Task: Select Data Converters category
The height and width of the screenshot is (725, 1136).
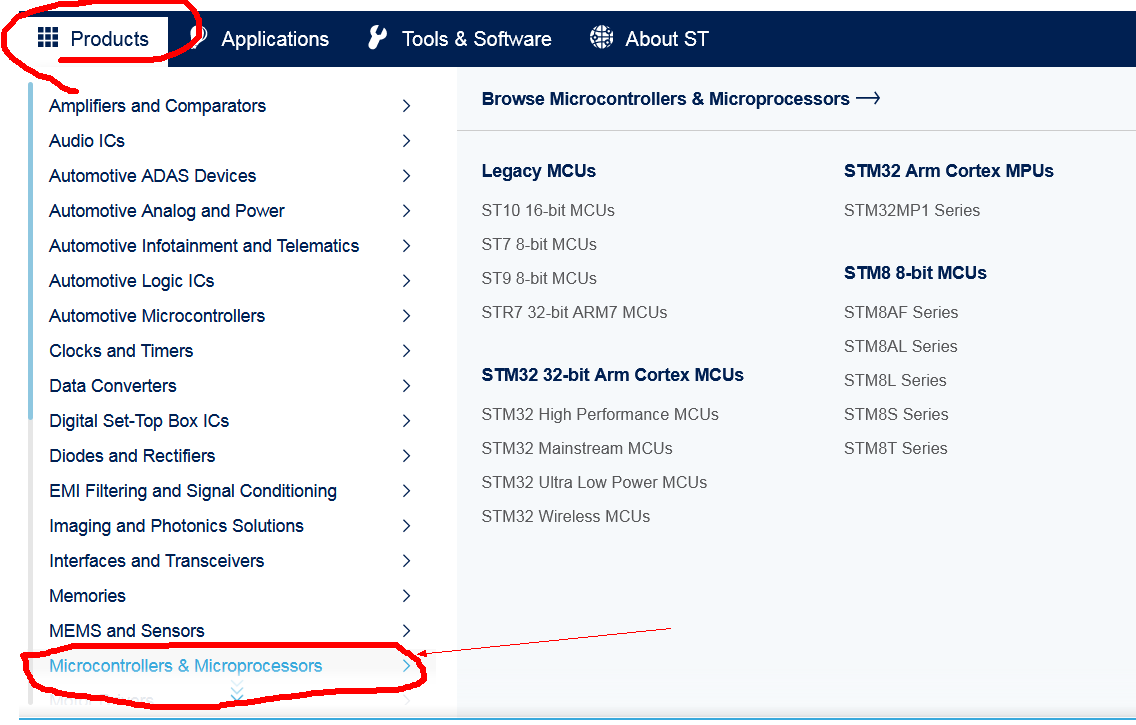Action: click(x=113, y=386)
